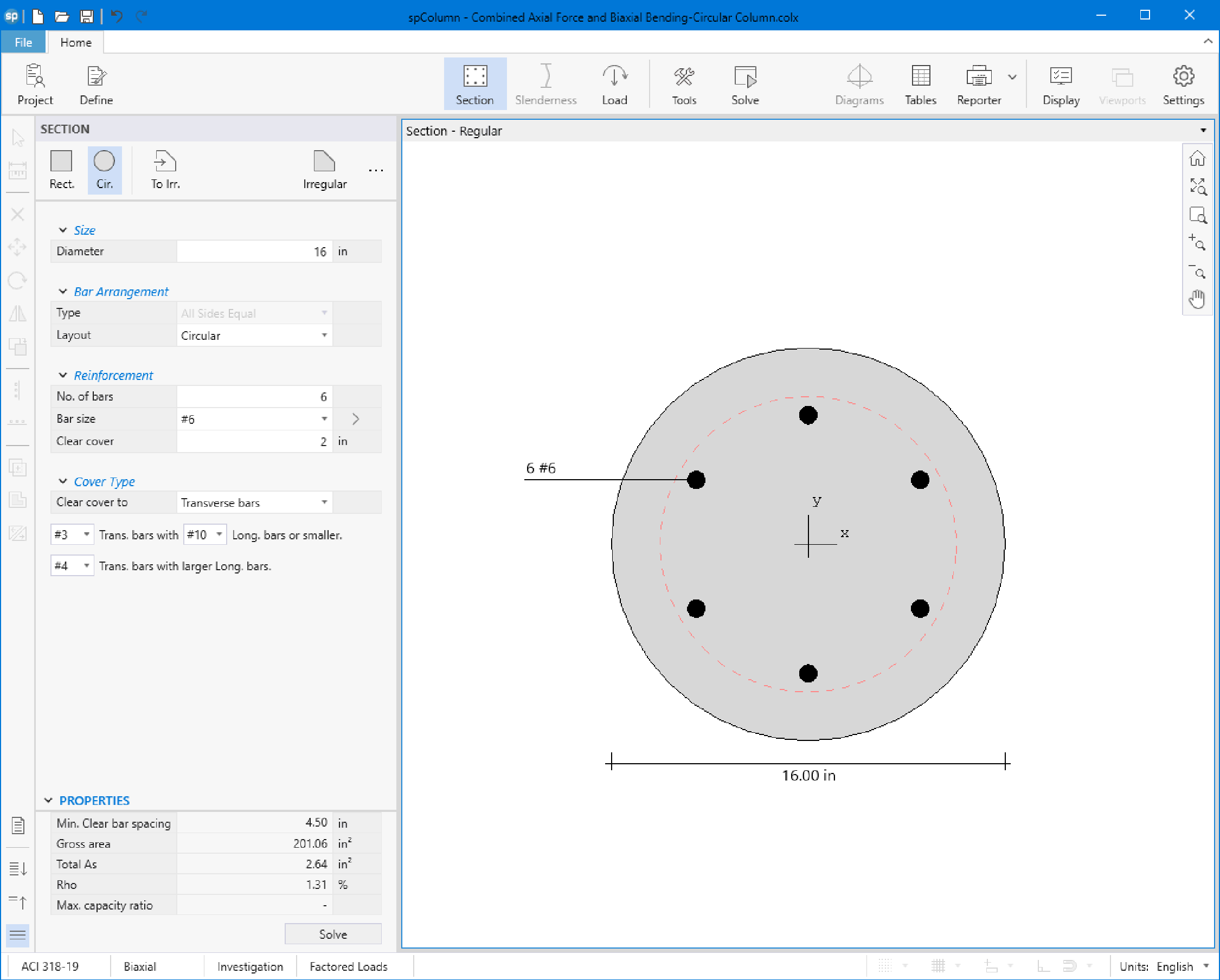Open the #4 trans. bars dropdown
The width and height of the screenshot is (1220, 980).
72,566
